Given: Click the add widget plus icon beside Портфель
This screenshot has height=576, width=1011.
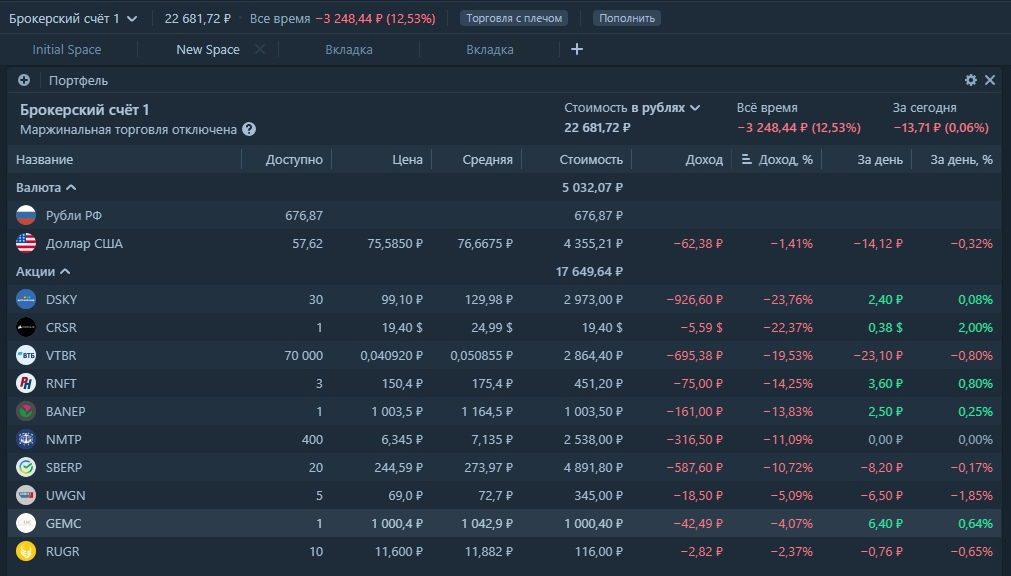Looking at the screenshot, I should [24, 80].
